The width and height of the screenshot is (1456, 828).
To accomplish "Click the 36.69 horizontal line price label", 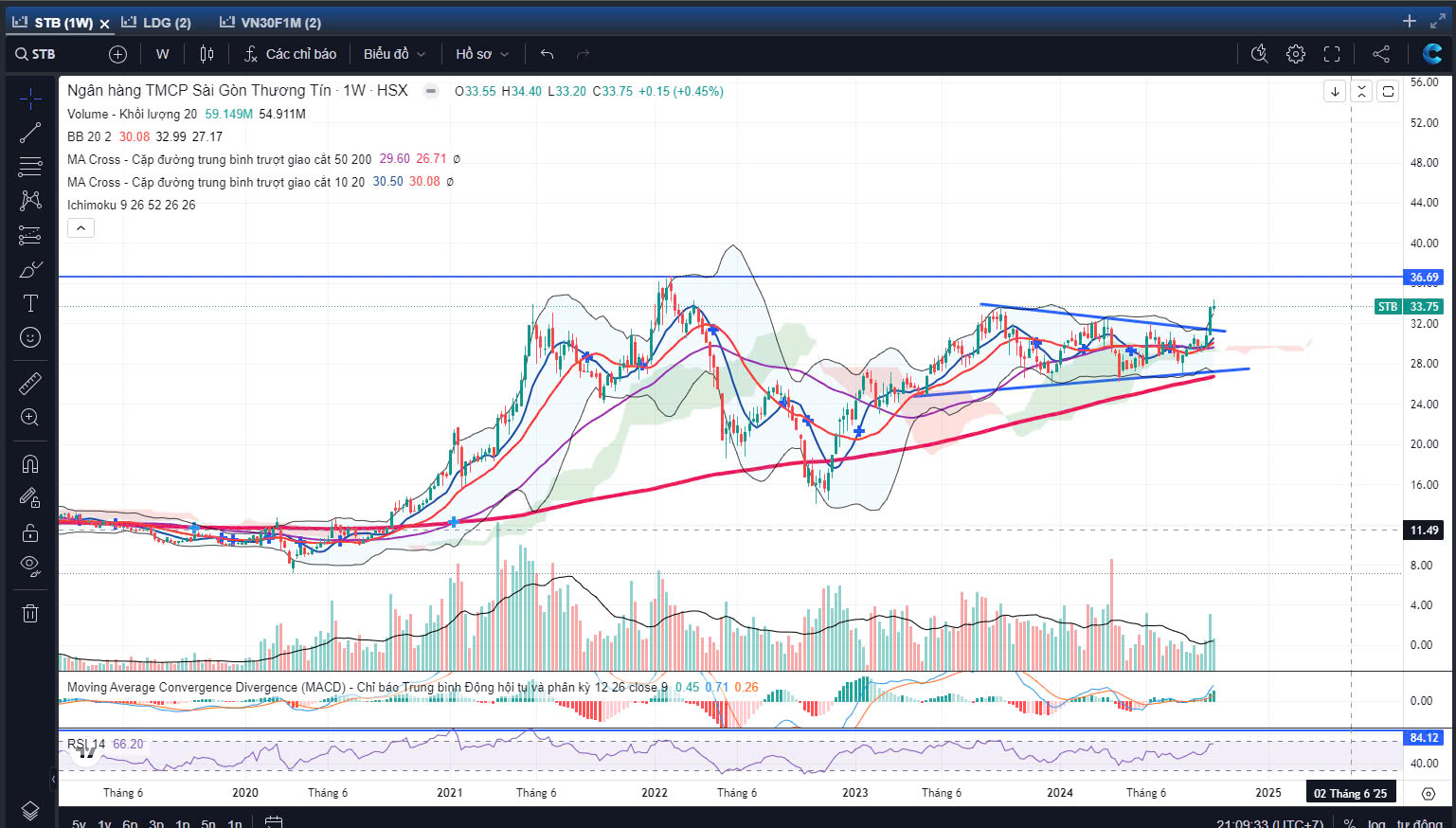I will pyautogui.click(x=1424, y=278).
